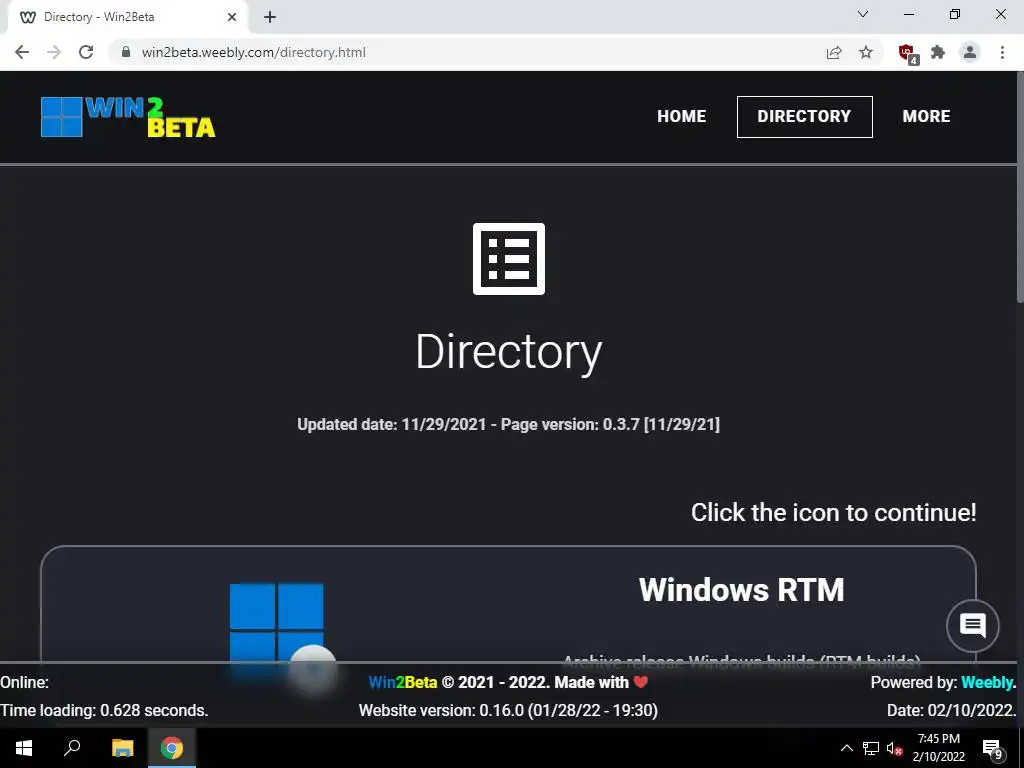Viewport: 1024px width, 768px height.
Task: Open File Explorer from taskbar
Action: (122, 748)
